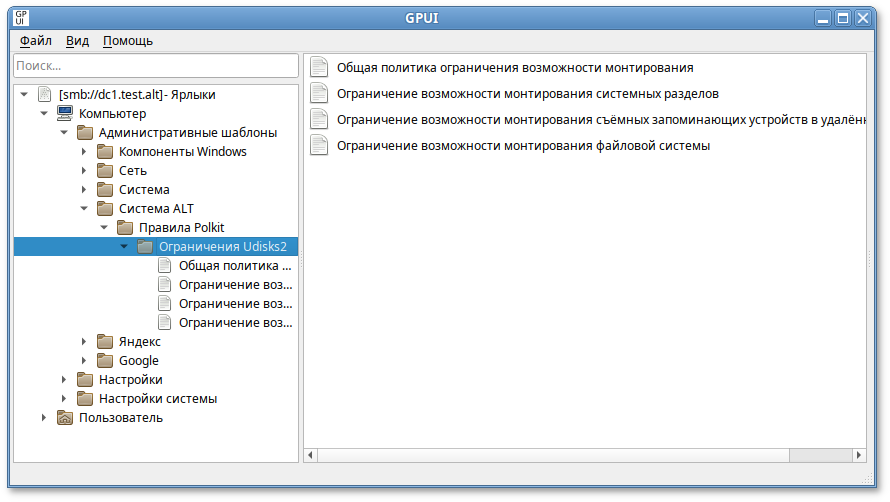Select the Google tree item

pyautogui.click(x=138, y=361)
